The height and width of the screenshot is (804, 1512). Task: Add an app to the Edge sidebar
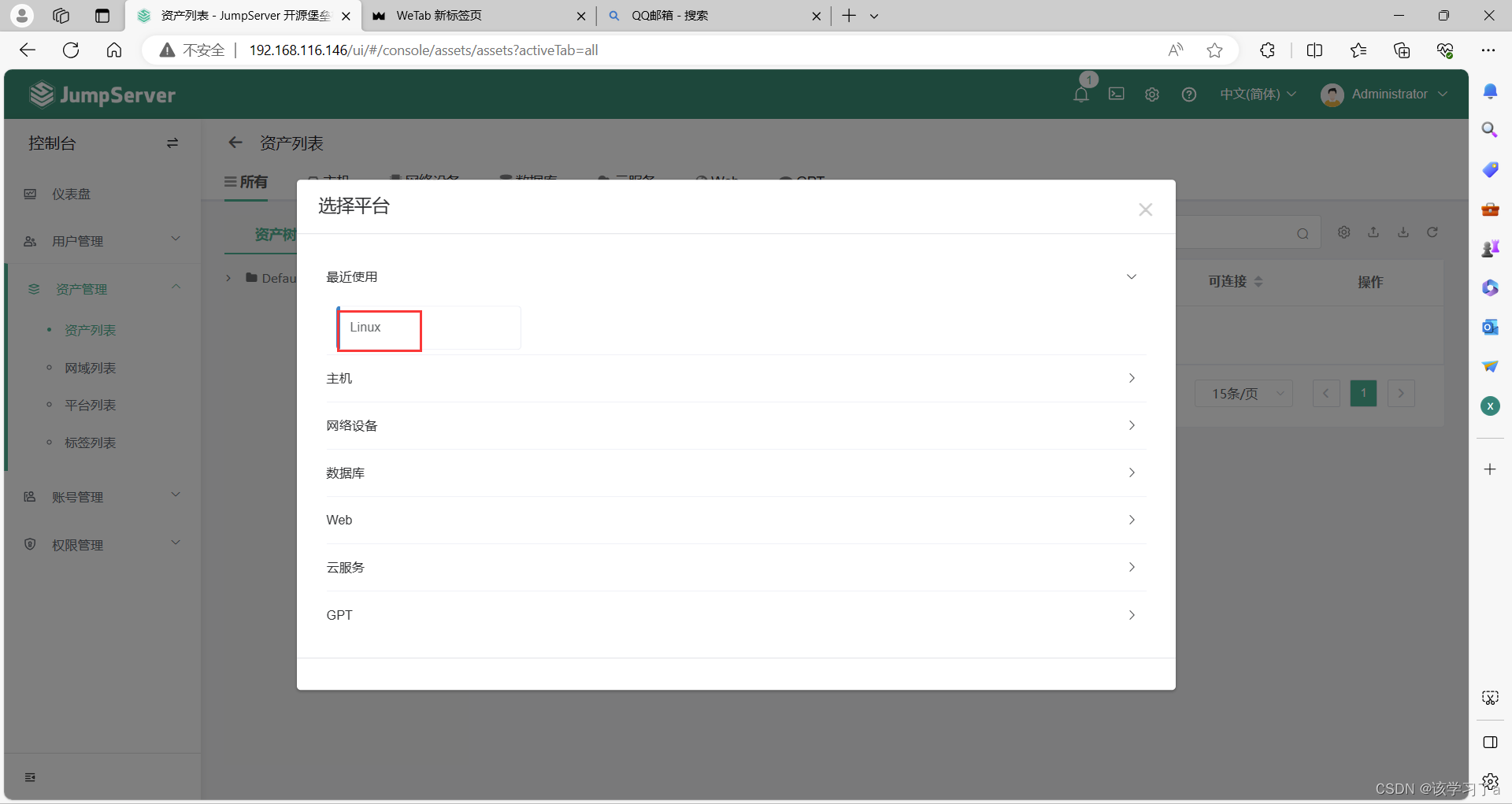(1490, 469)
